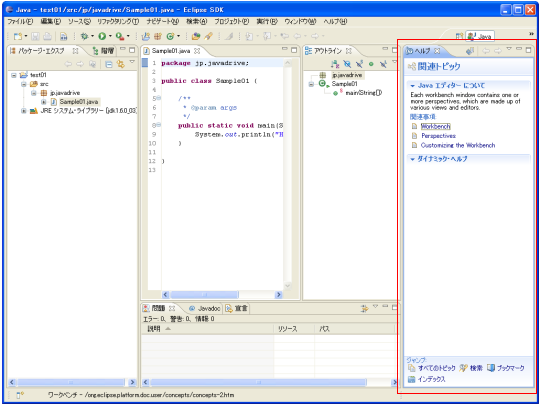540x405 pixels.
Task: Toggle Hide Local Types in Outline toolbar
Action: click(383, 64)
